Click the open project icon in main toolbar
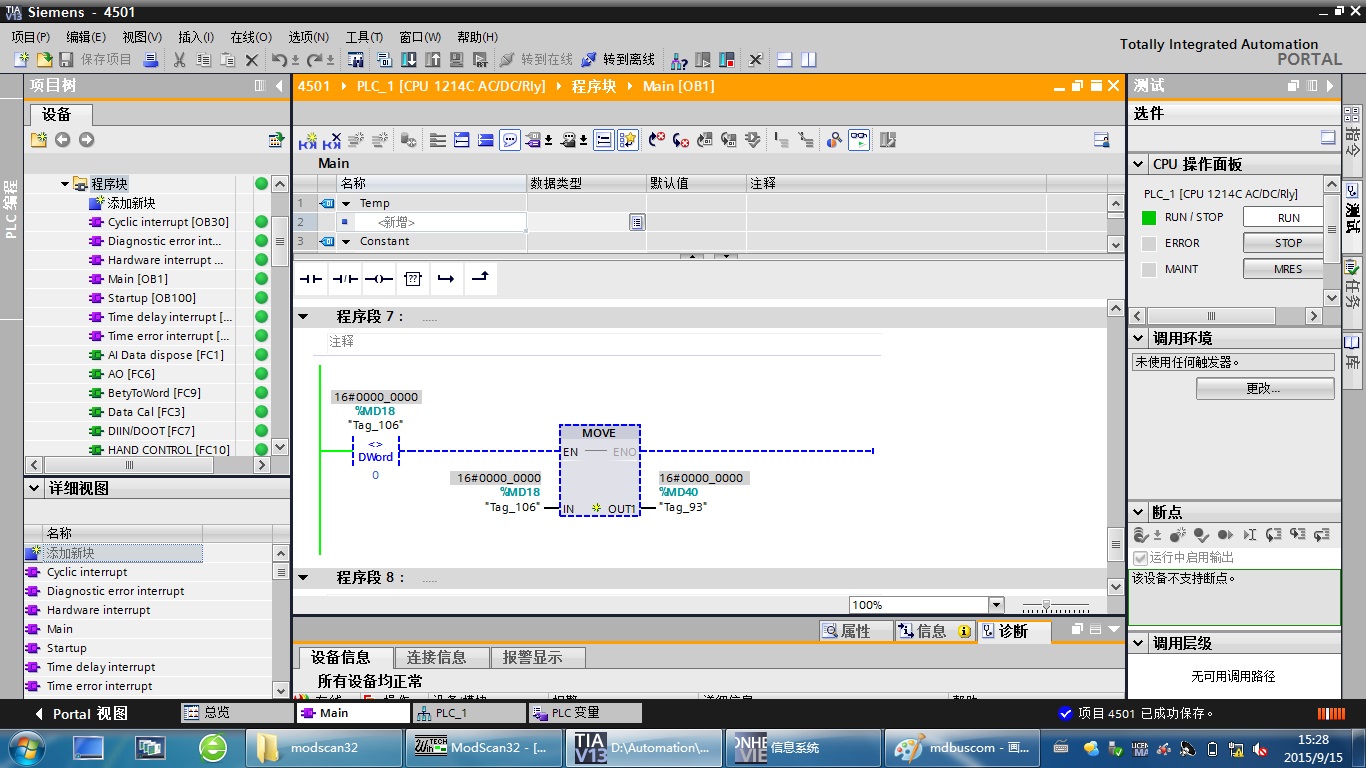Viewport: 1366px width, 768px height. tap(43, 60)
